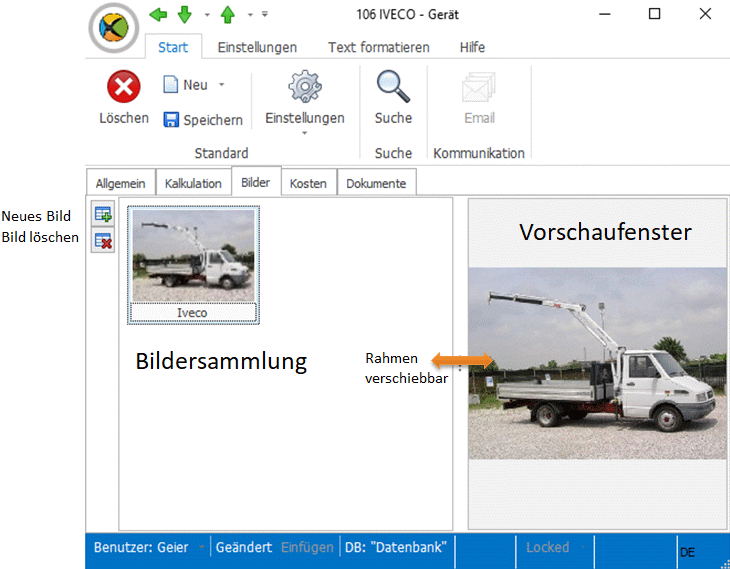Click the add new image icon
The image size is (730, 569).
(x=103, y=214)
